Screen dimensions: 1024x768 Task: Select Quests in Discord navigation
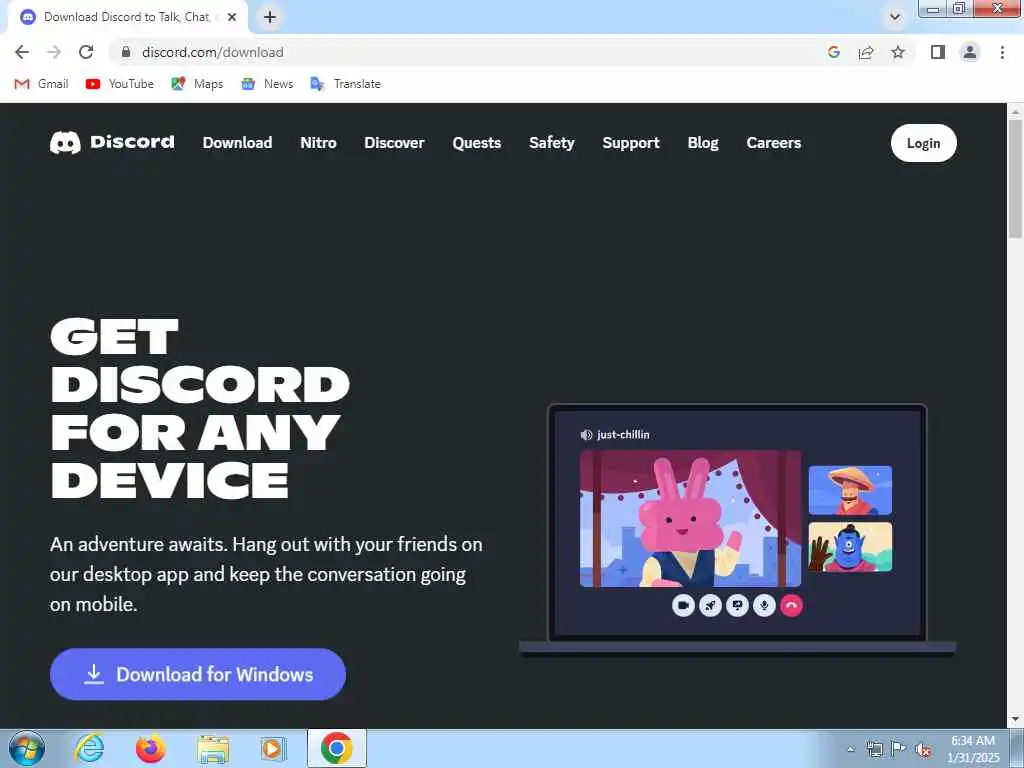coord(477,142)
